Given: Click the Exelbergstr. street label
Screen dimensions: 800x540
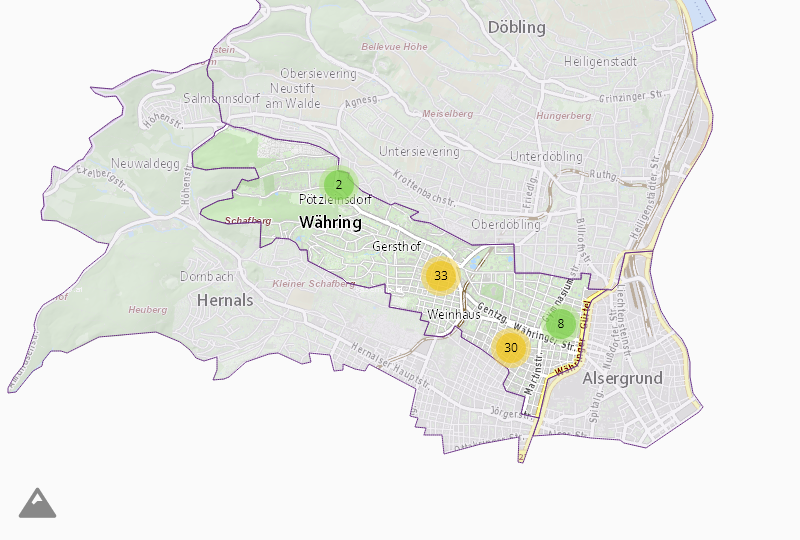Looking at the screenshot, I should (x=102, y=178).
